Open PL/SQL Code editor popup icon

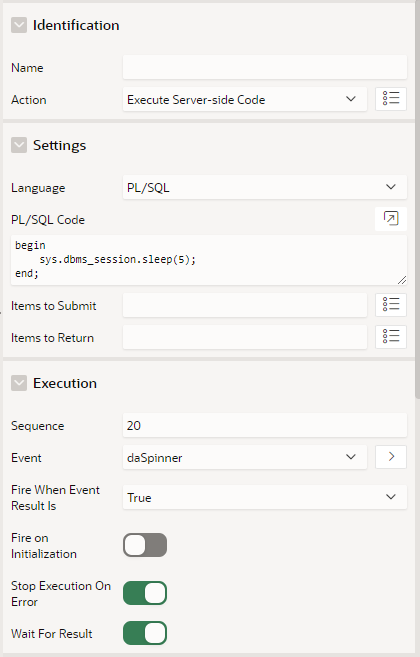pos(391,218)
